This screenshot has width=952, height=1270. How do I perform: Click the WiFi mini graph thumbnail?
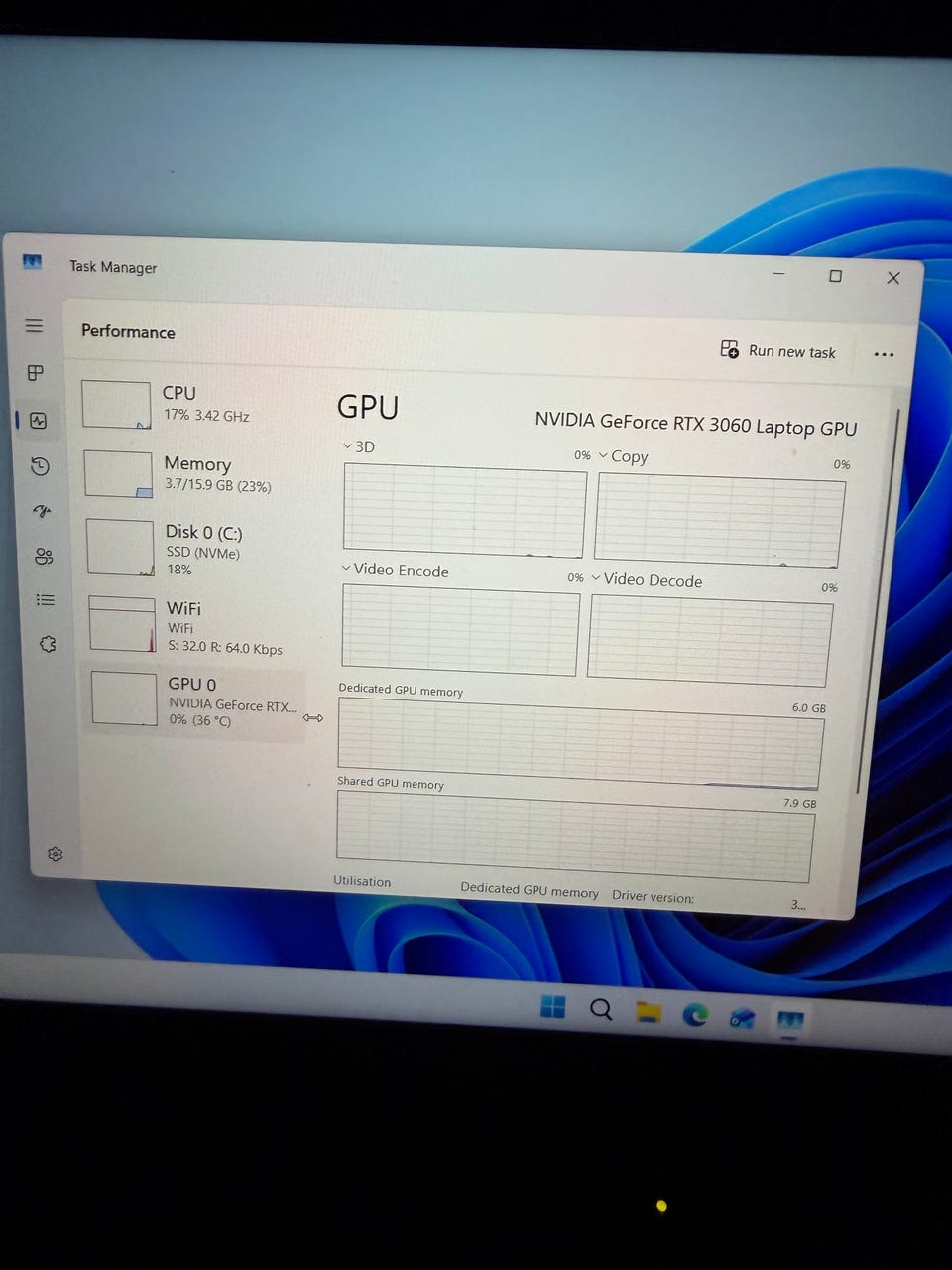point(123,624)
